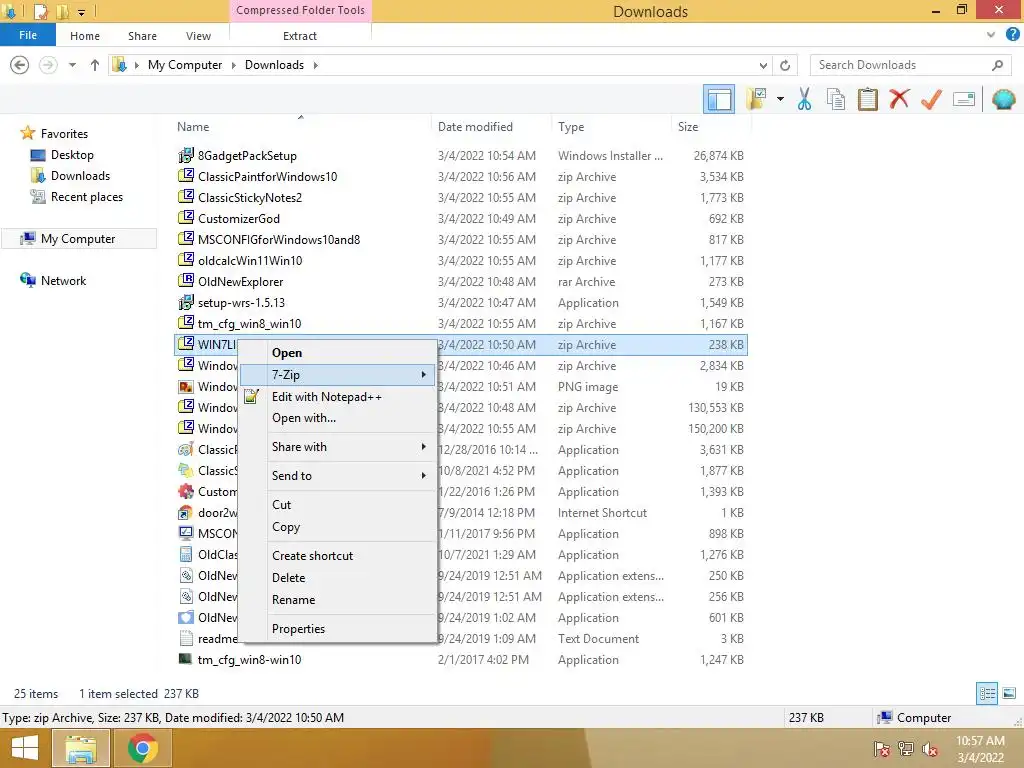The width and height of the screenshot is (1024, 768).
Task: Switch to large icons view in status bar
Action: (1009, 694)
